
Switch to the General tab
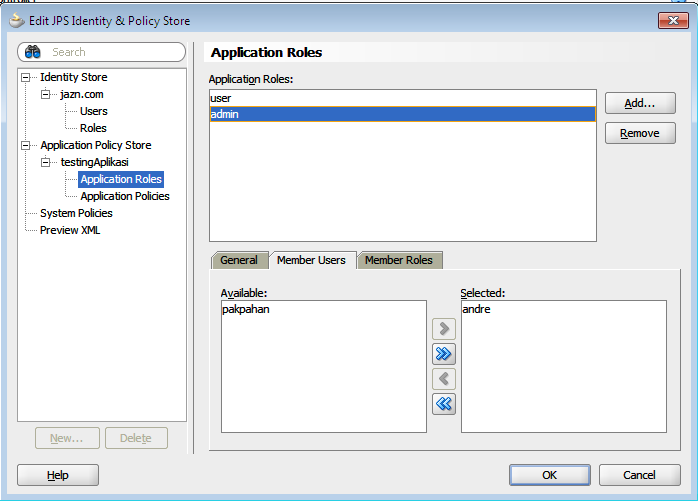pos(239,260)
